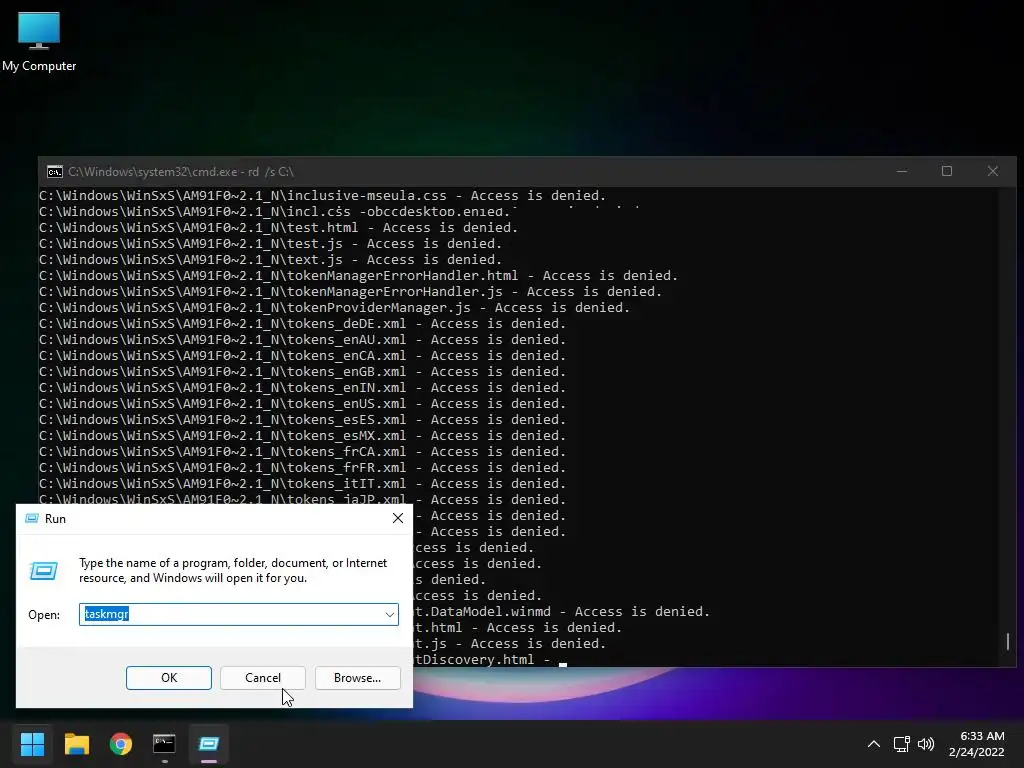Image resolution: width=1024 pixels, height=768 pixels.
Task: Expand the Open field dropdown arrow
Action: point(389,615)
